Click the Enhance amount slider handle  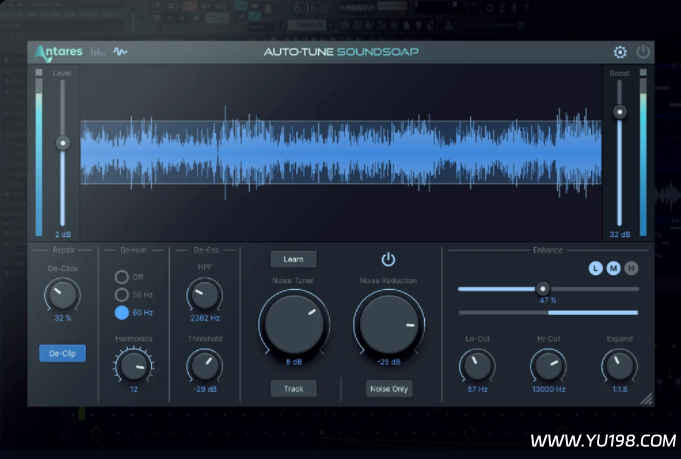tap(542, 288)
